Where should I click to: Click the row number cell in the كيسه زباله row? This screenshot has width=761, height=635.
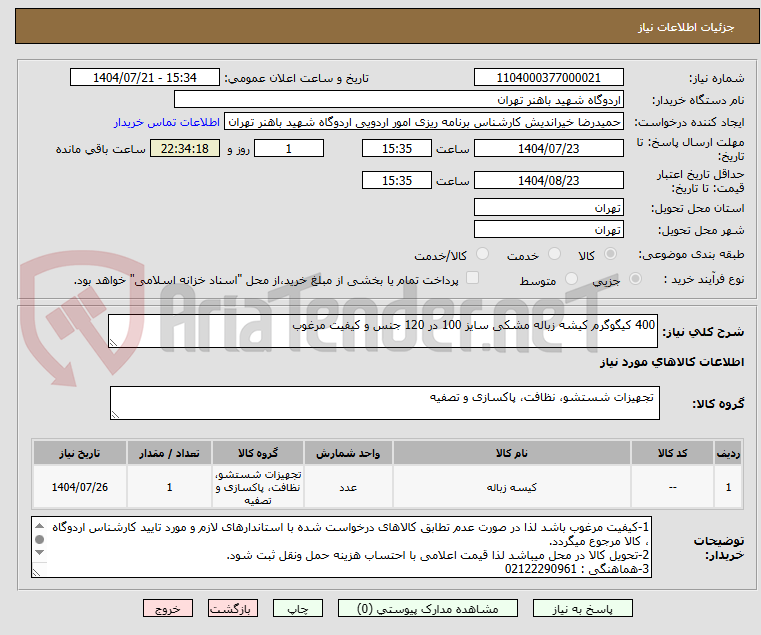728,487
